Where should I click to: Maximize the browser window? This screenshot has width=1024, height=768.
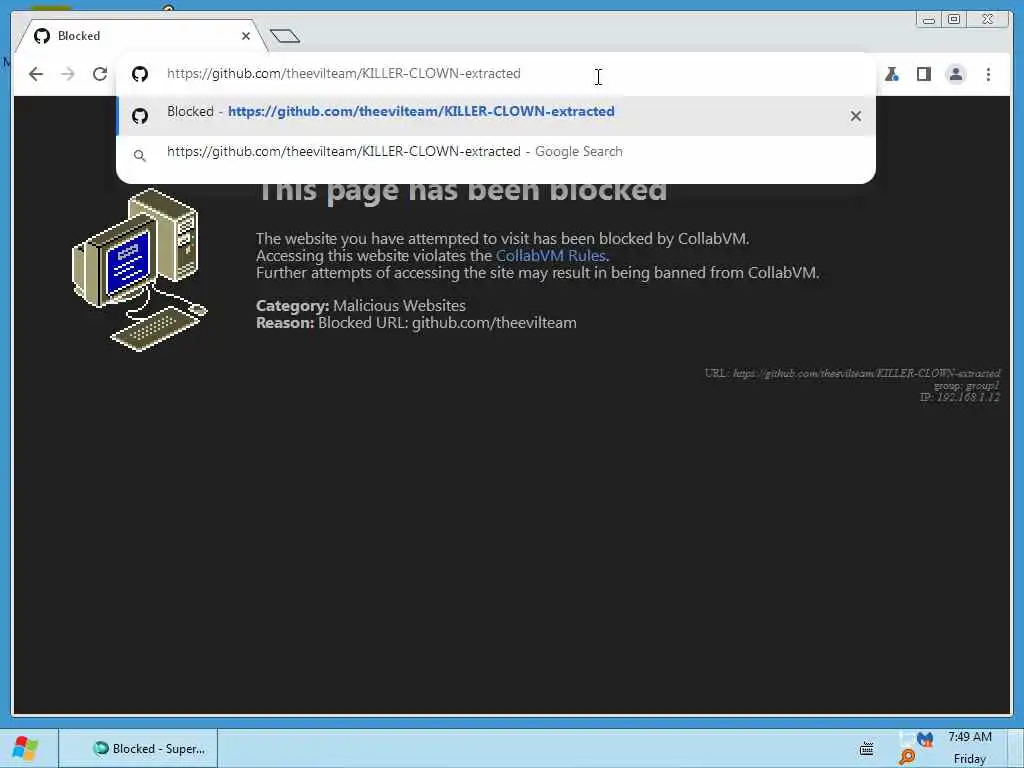[953, 20]
